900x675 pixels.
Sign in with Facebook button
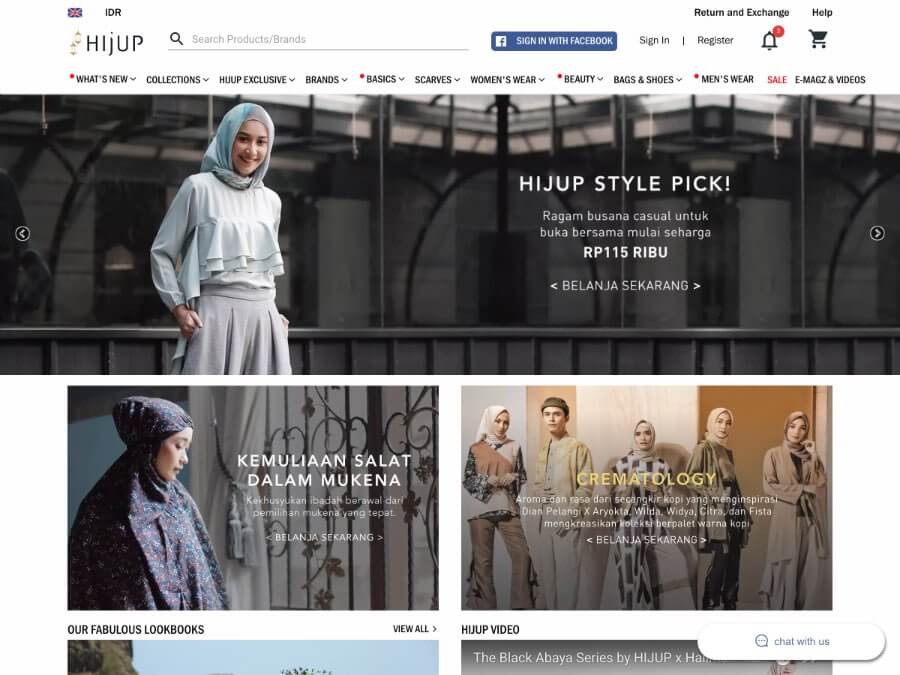click(x=554, y=41)
